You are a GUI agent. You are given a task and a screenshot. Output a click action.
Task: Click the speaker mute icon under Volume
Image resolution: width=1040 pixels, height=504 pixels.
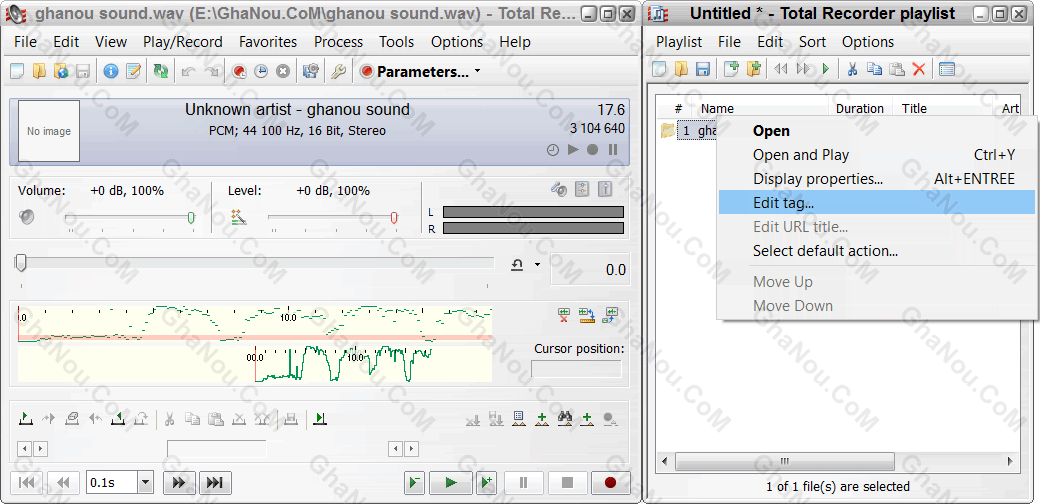pos(27,217)
